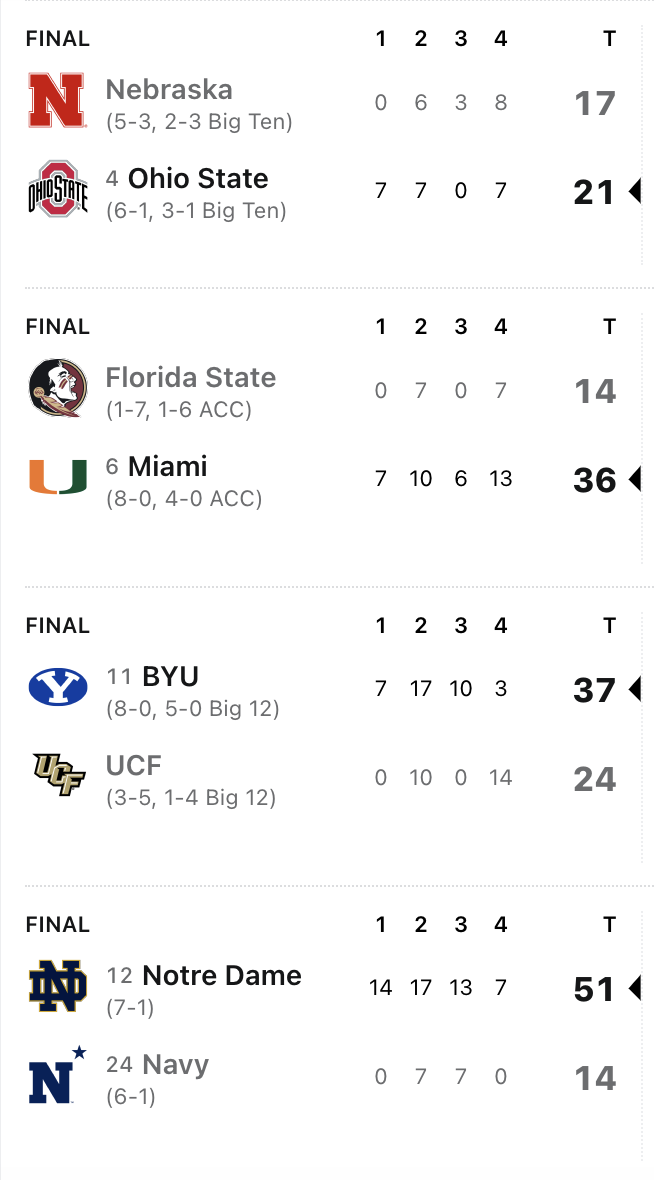Open the Miami team name link

tap(167, 467)
